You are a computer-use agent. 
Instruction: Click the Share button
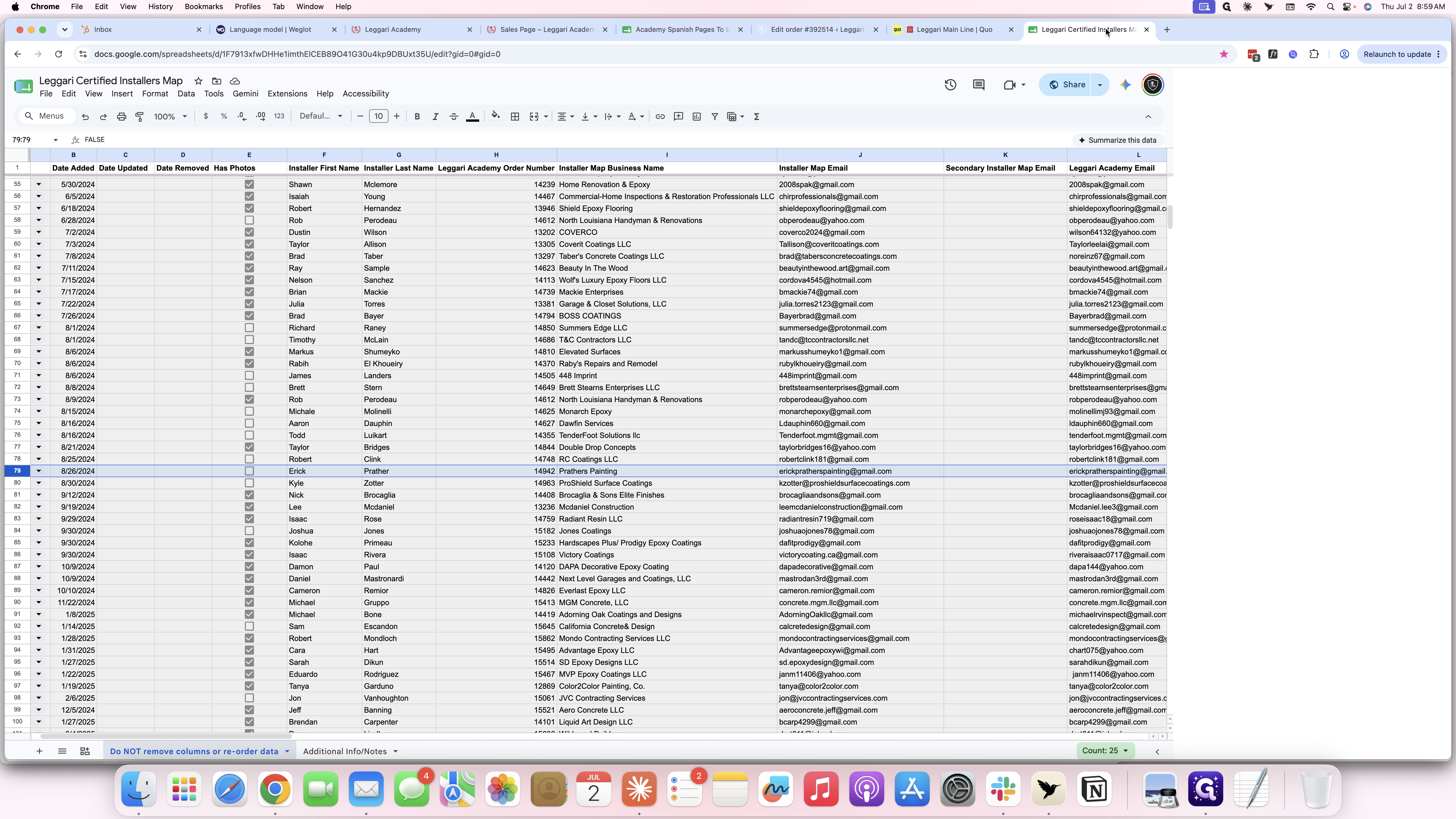point(1067,85)
